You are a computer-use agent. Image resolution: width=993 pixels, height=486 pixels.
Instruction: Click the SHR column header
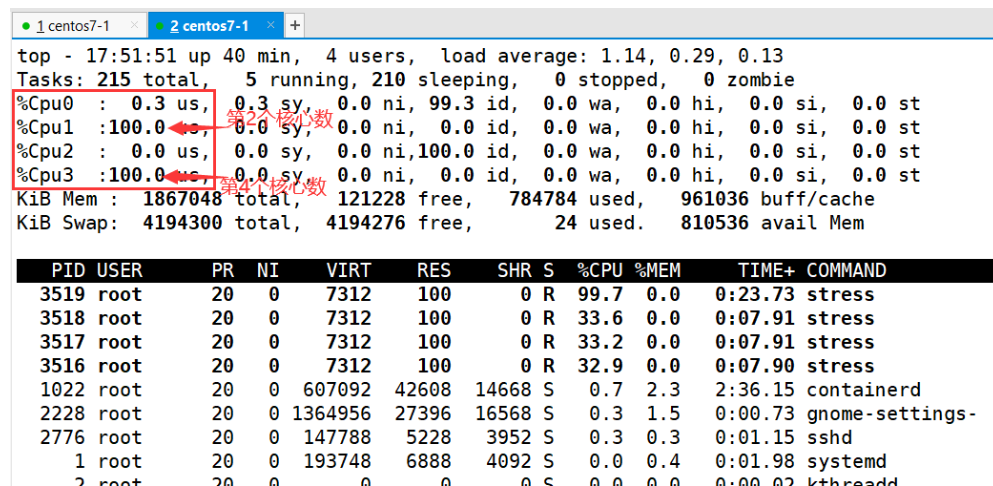[x=514, y=271]
